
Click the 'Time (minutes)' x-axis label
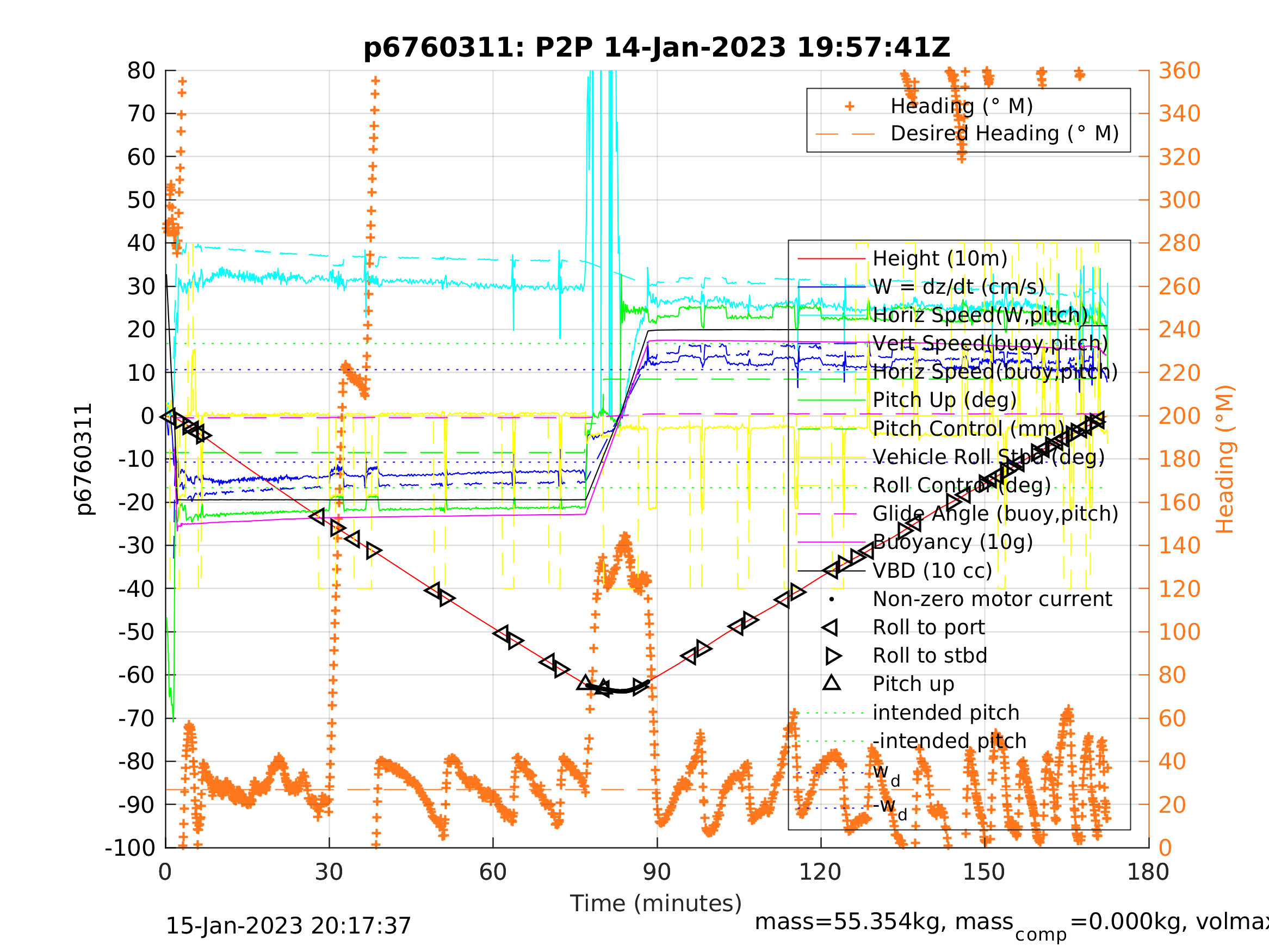pyautogui.click(x=656, y=904)
